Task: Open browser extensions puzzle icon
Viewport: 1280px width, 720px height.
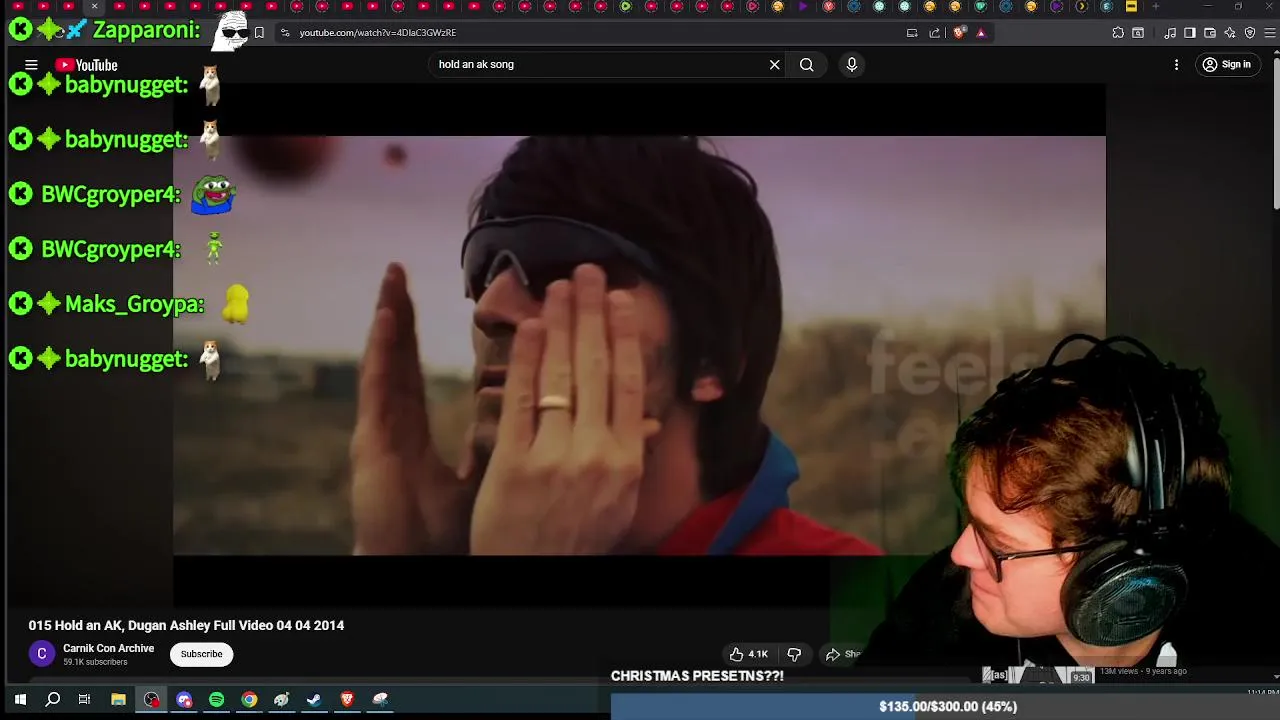Action: 1118,33
